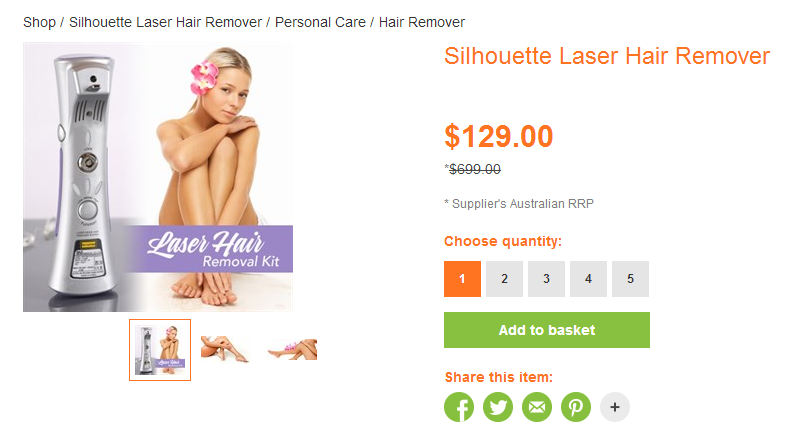Pick quantity 4
This screenshot has width=806, height=435.
[589, 279]
